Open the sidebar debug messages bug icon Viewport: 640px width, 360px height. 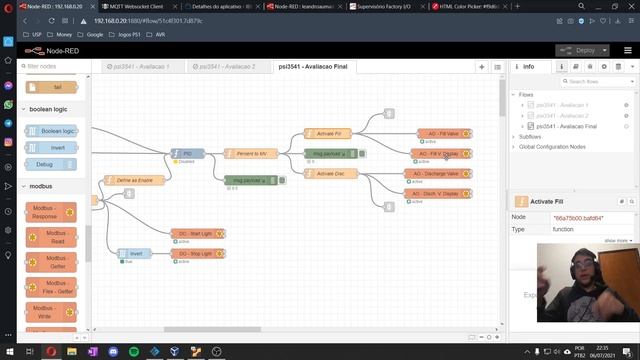[590, 67]
